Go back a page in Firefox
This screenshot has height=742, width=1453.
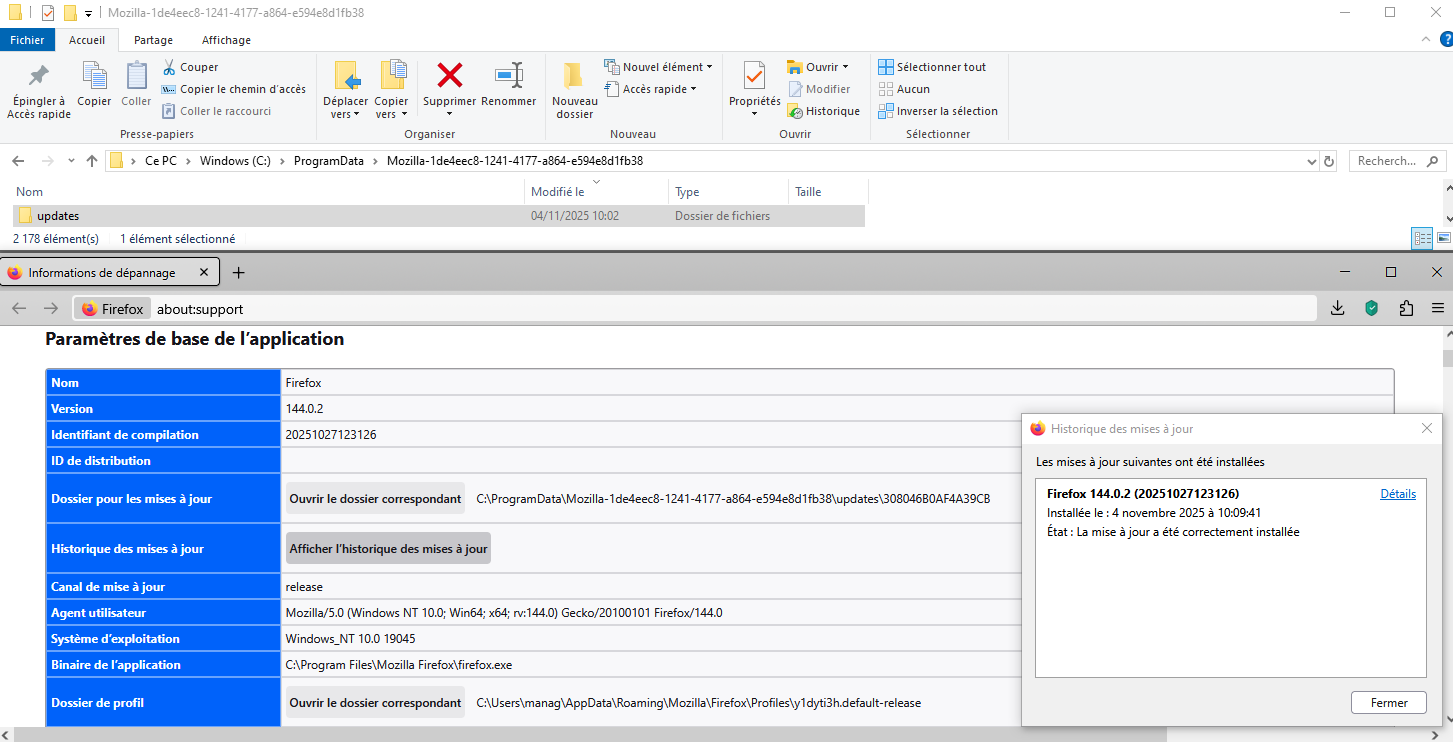point(19,308)
